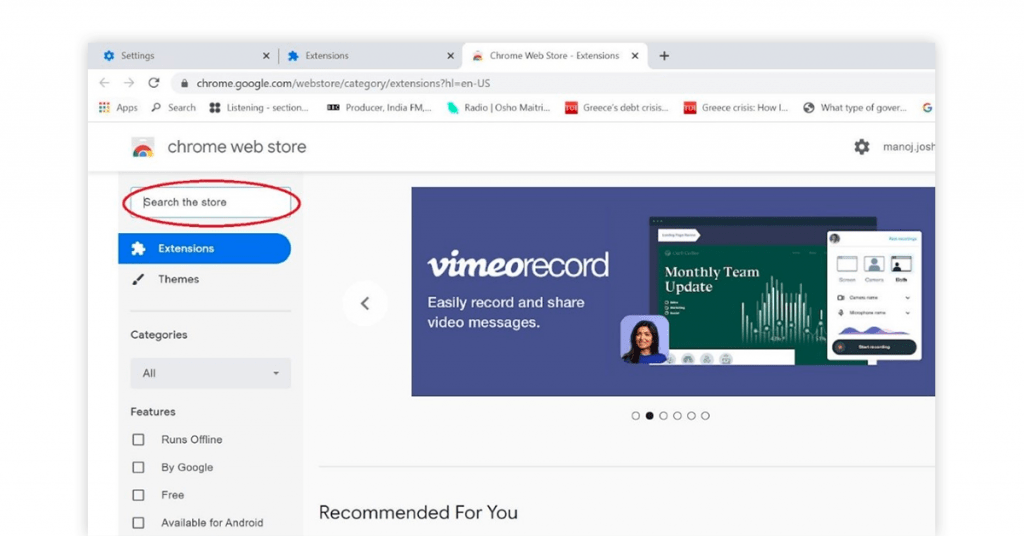This screenshot has width=1024, height=536.
Task: Open a new tab with plus button
Action: pyautogui.click(x=664, y=56)
